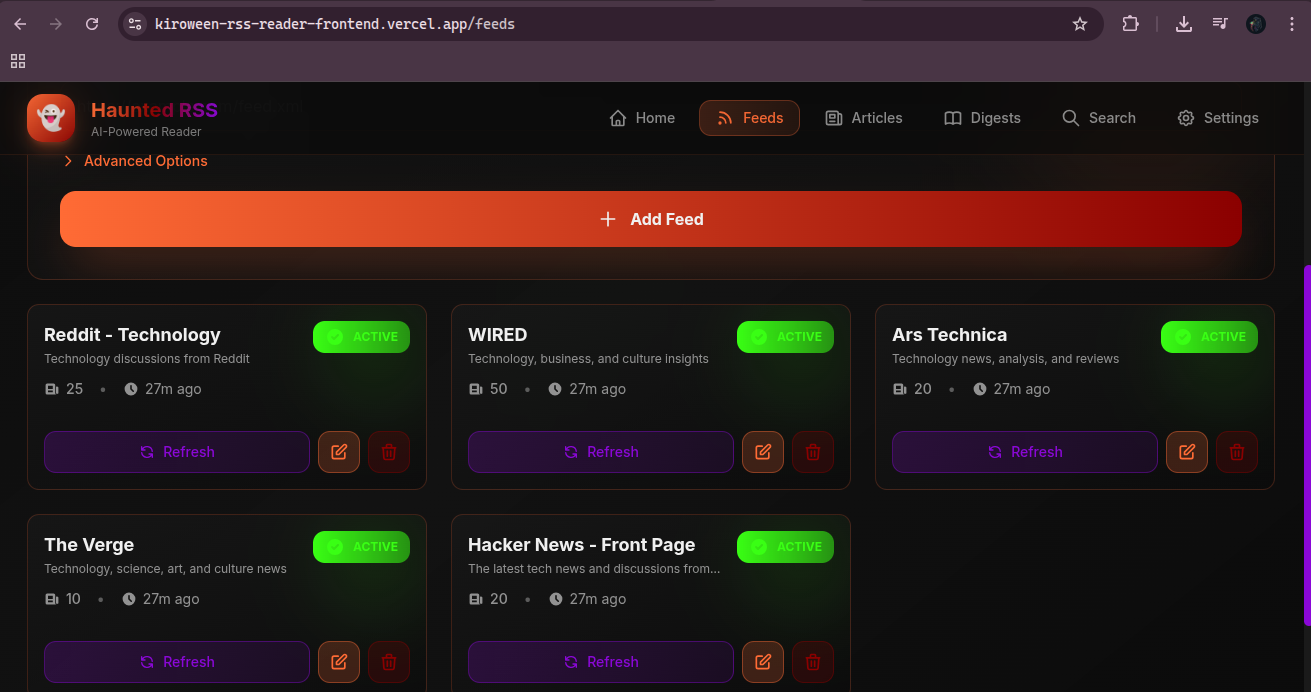This screenshot has height=692, width=1311.
Task: Click the Ars Technica feed title
Action: click(949, 335)
